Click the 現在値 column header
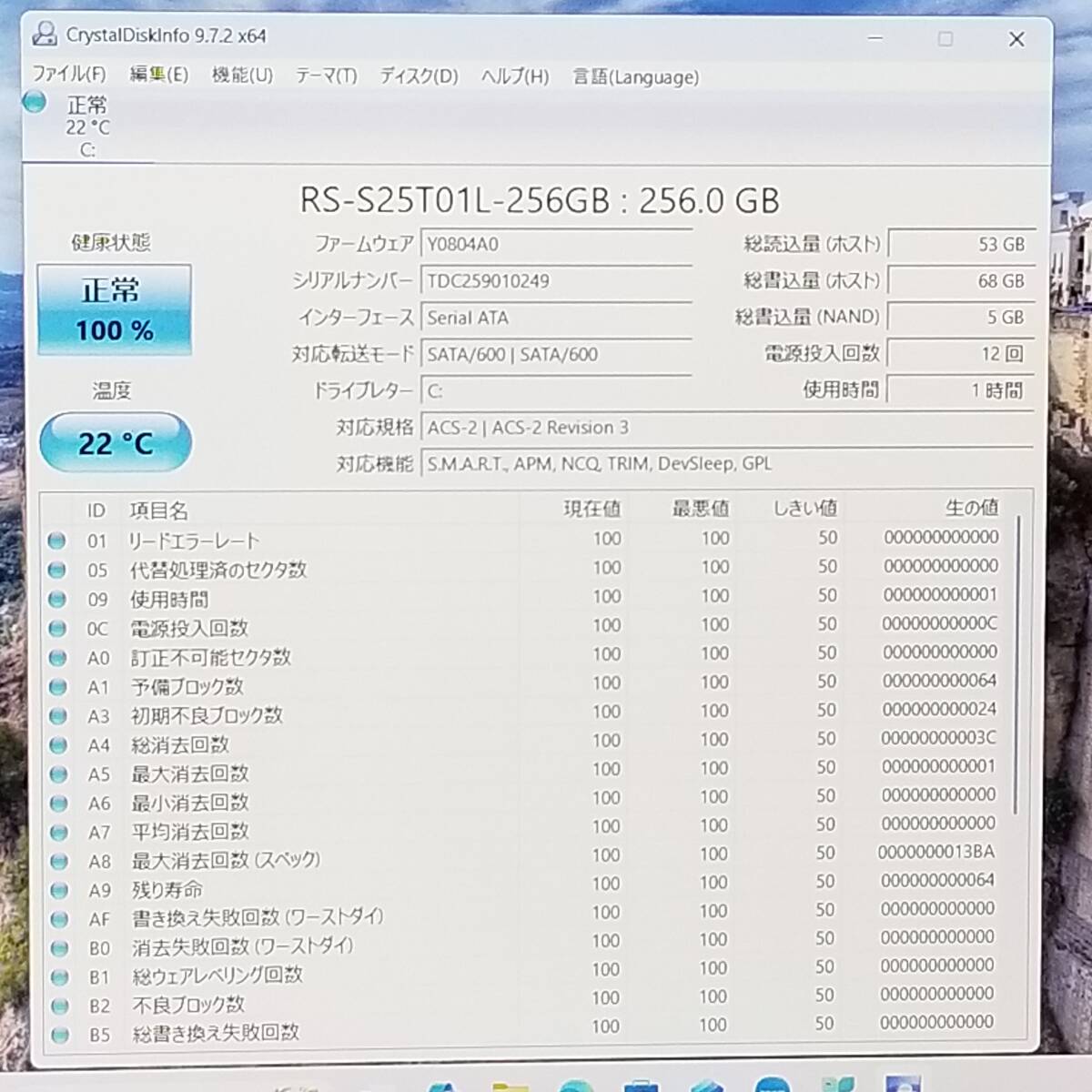The height and width of the screenshot is (1092, 1092). pos(591,509)
